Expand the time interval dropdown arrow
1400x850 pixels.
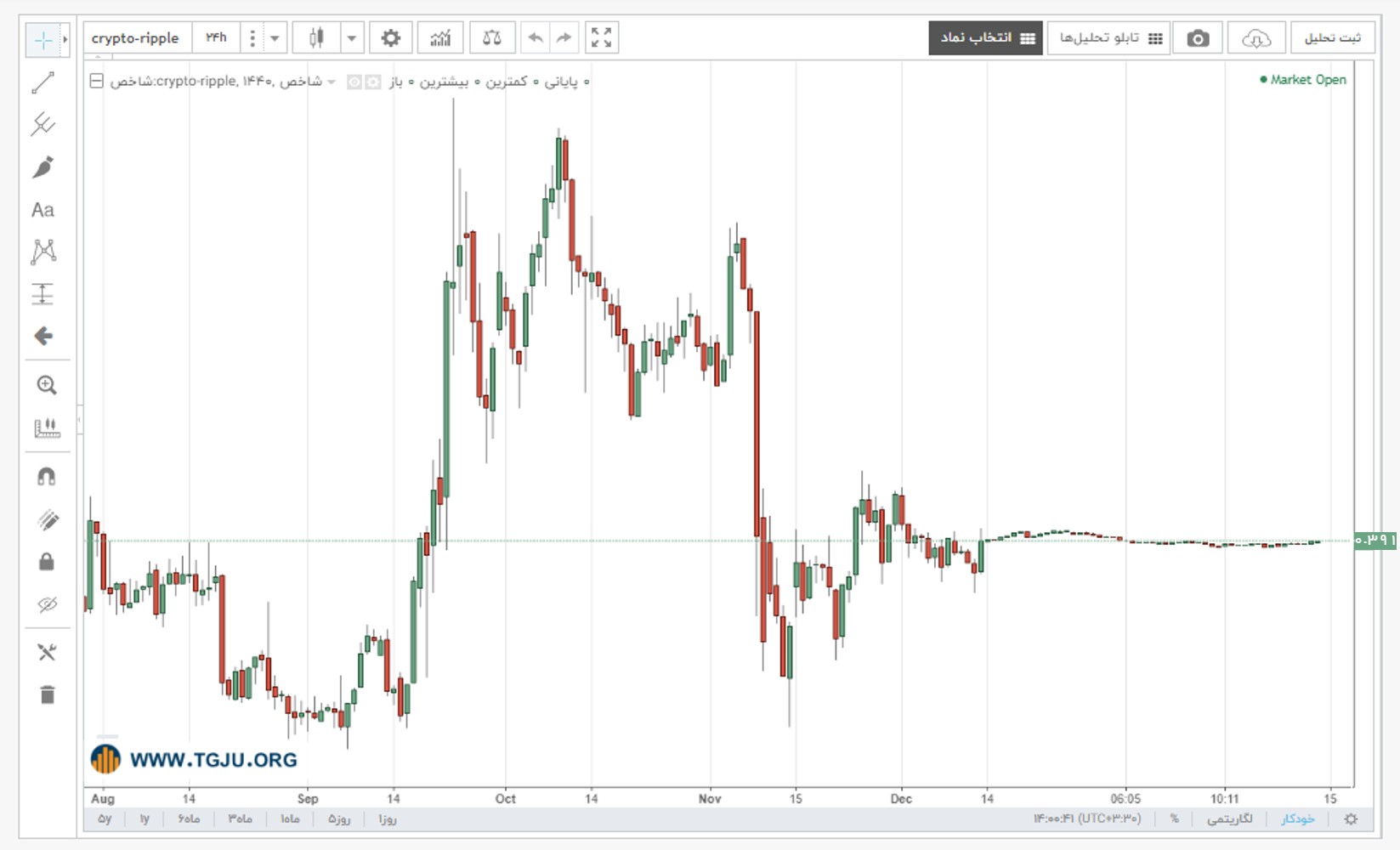275,38
